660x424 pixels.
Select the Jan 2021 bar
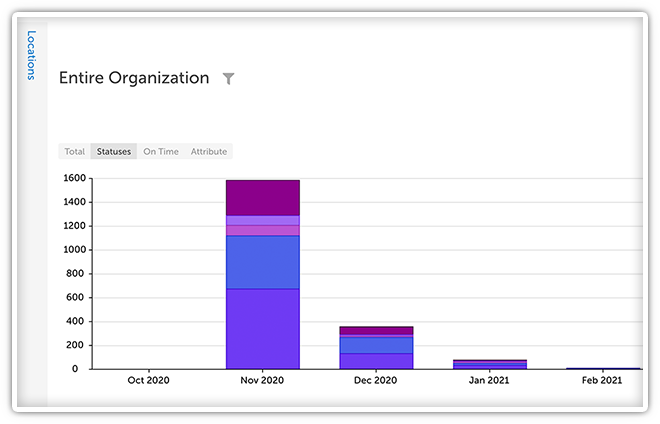(489, 364)
